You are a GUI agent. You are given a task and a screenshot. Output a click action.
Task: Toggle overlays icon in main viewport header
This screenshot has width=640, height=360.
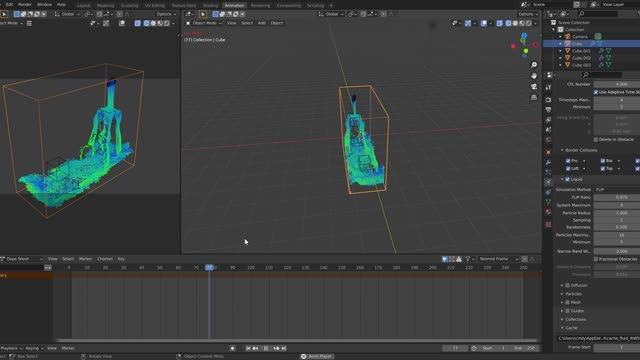click(484, 23)
